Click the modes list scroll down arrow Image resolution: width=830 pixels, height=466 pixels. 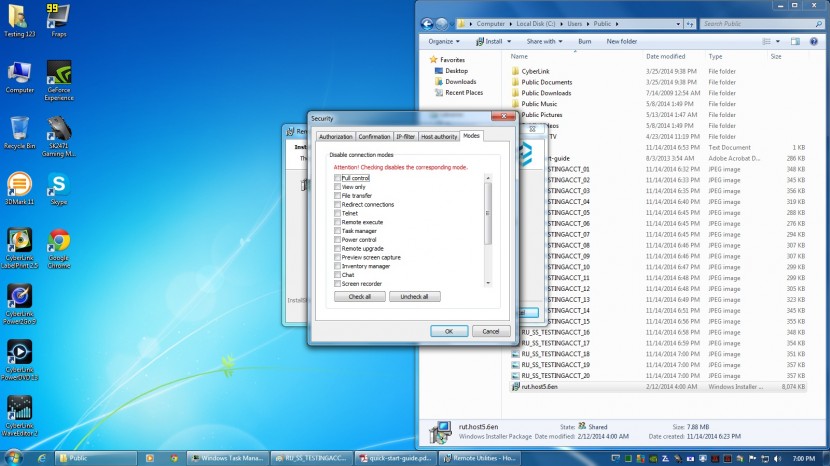tap(488, 283)
